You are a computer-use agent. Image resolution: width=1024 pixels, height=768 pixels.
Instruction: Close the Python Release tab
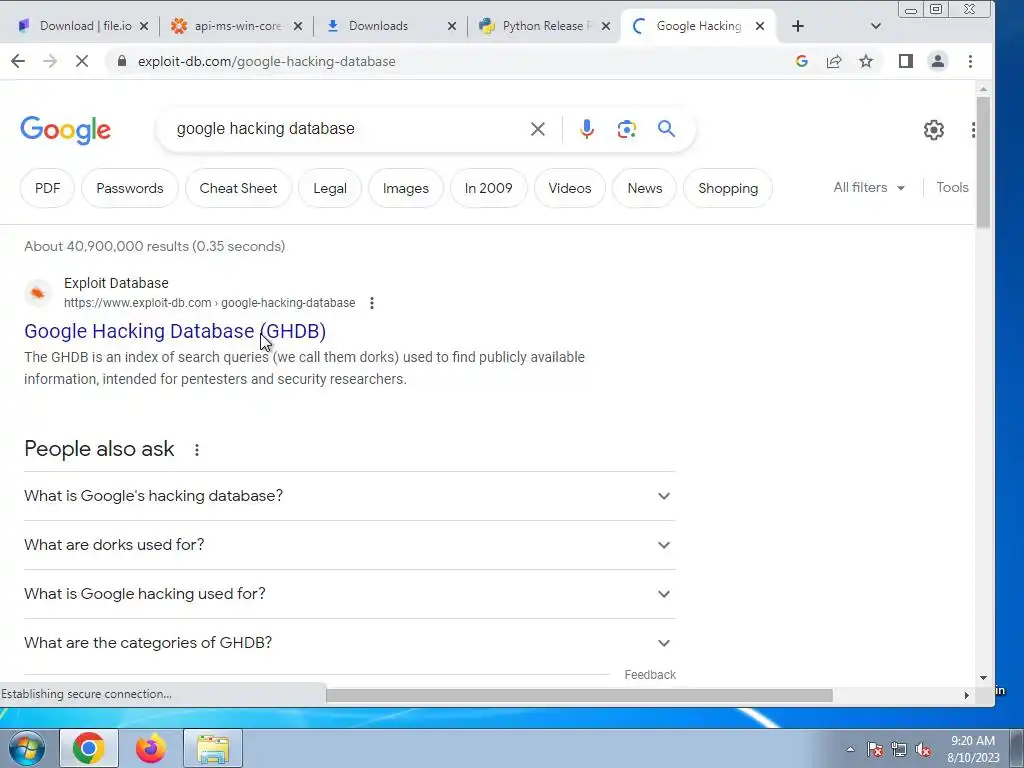pyautogui.click(x=606, y=26)
